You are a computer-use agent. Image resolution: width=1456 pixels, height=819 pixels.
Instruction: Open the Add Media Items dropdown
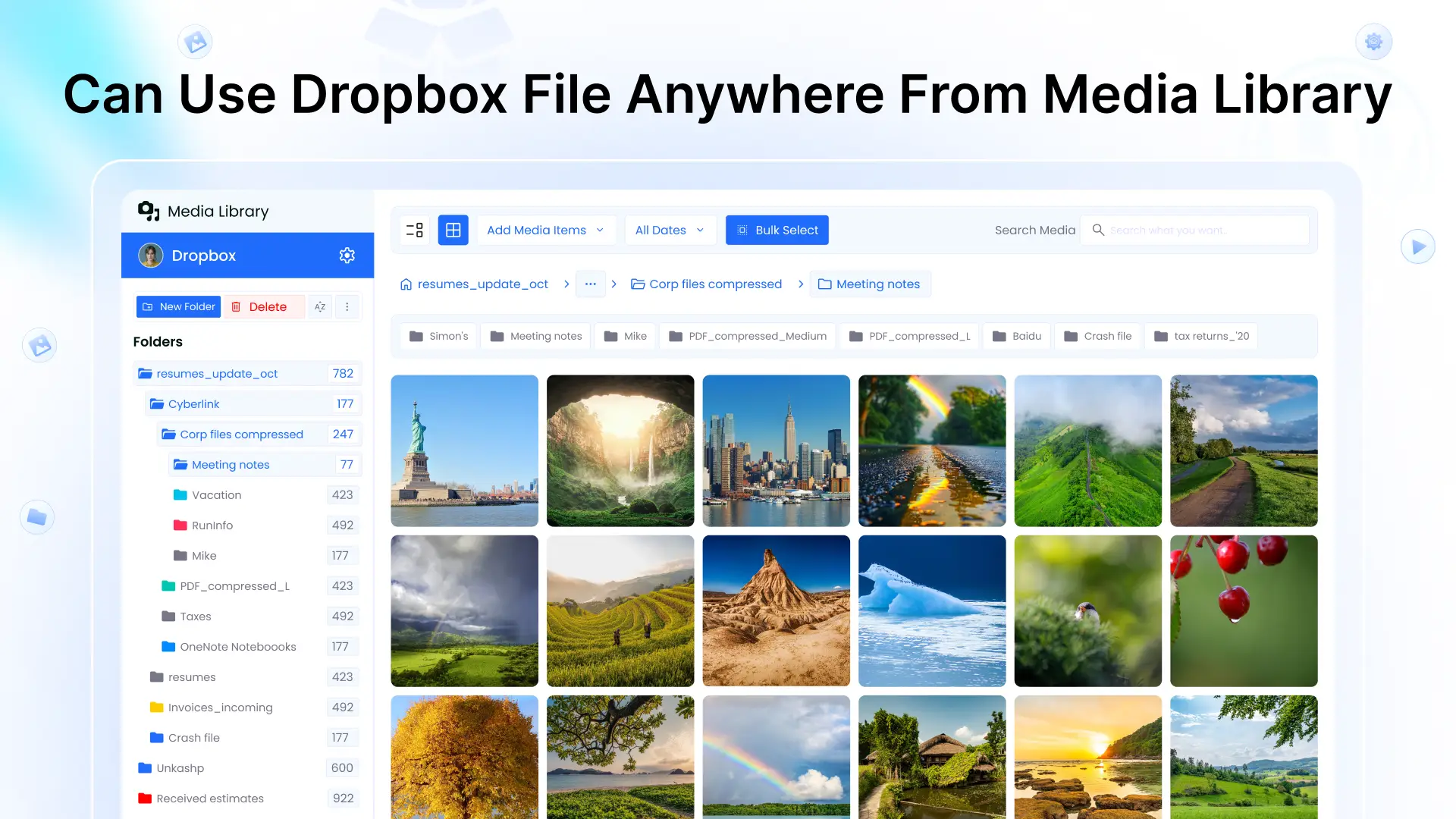(x=546, y=230)
